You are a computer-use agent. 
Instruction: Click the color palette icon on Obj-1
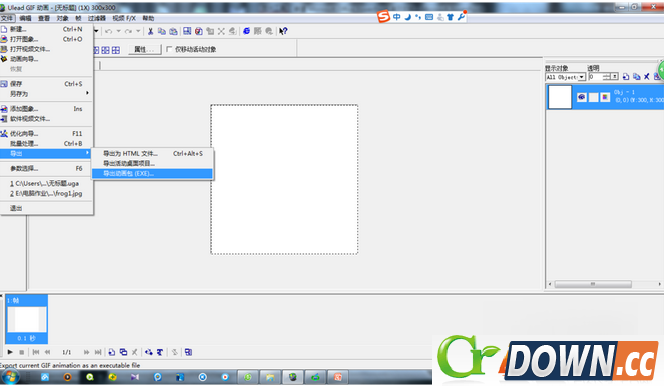pyautogui.click(x=606, y=97)
